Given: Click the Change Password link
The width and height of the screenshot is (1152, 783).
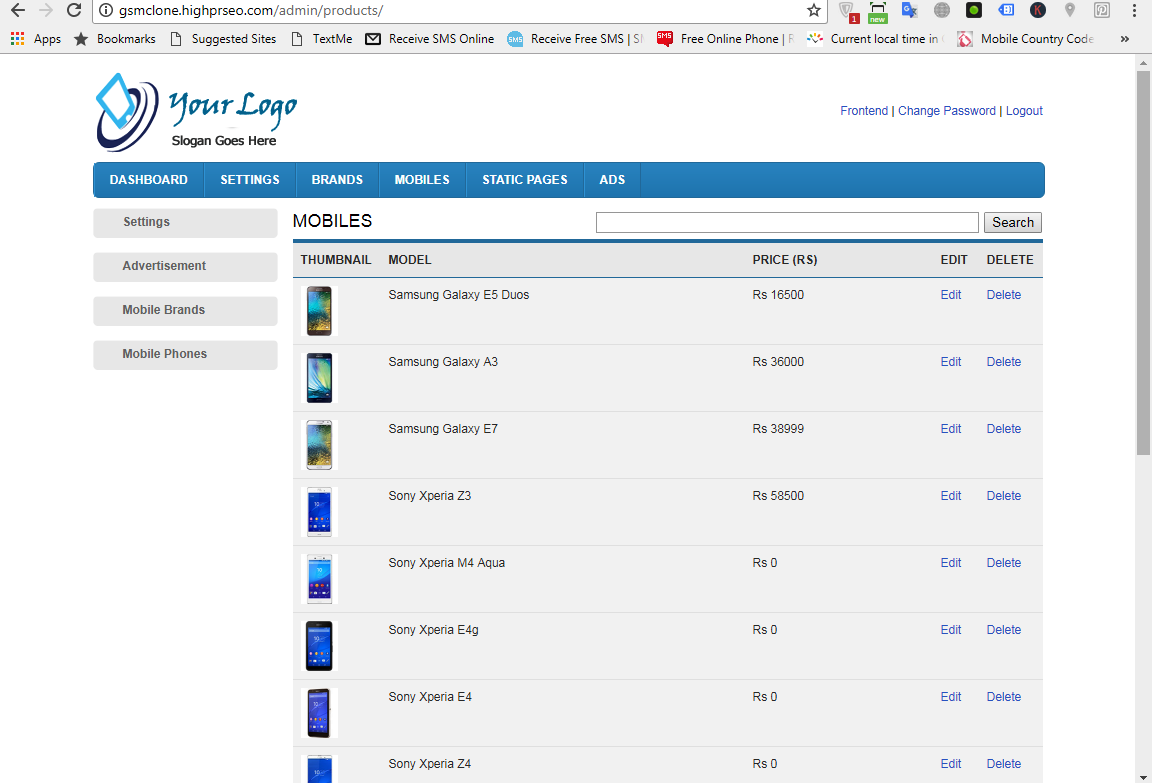Looking at the screenshot, I should pos(946,111).
